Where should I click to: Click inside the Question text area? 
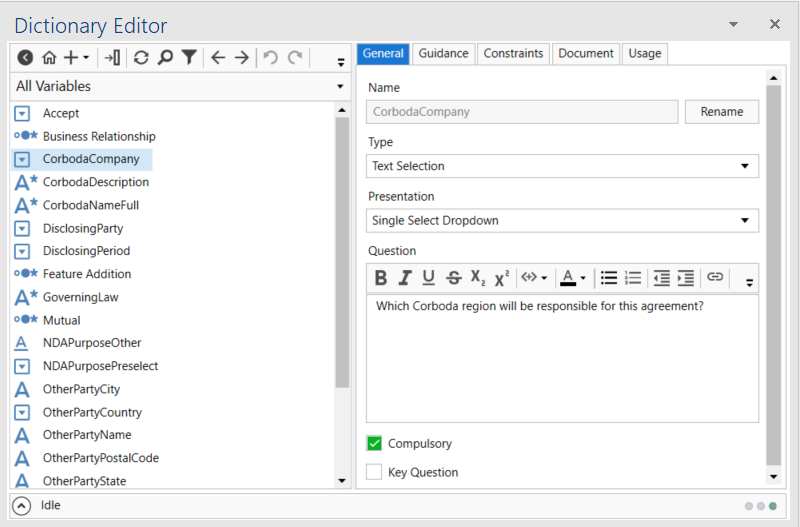[x=560, y=360]
